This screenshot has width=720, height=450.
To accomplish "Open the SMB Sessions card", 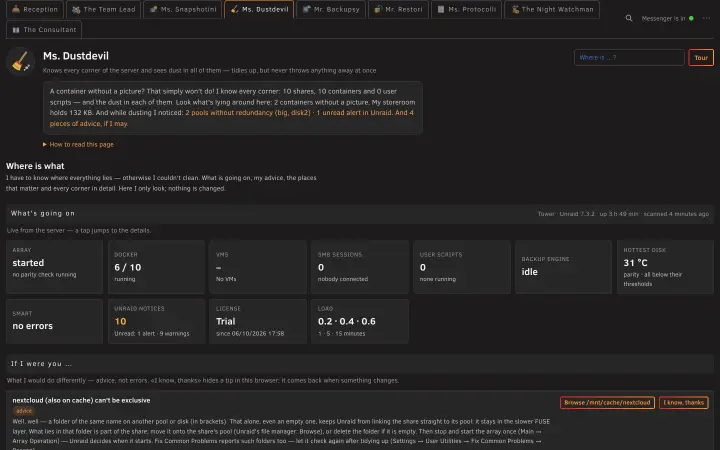I will point(360,267).
